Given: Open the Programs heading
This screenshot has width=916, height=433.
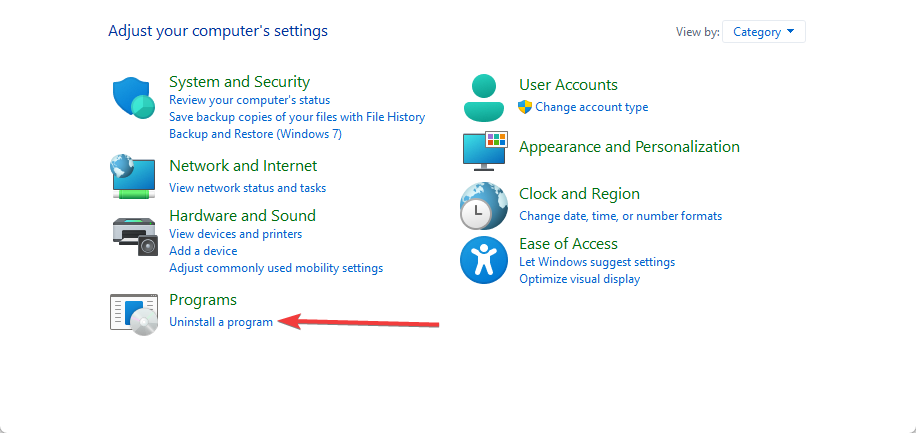Looking at the screenshot, I should pyautogui.click(x=203, y=300).
